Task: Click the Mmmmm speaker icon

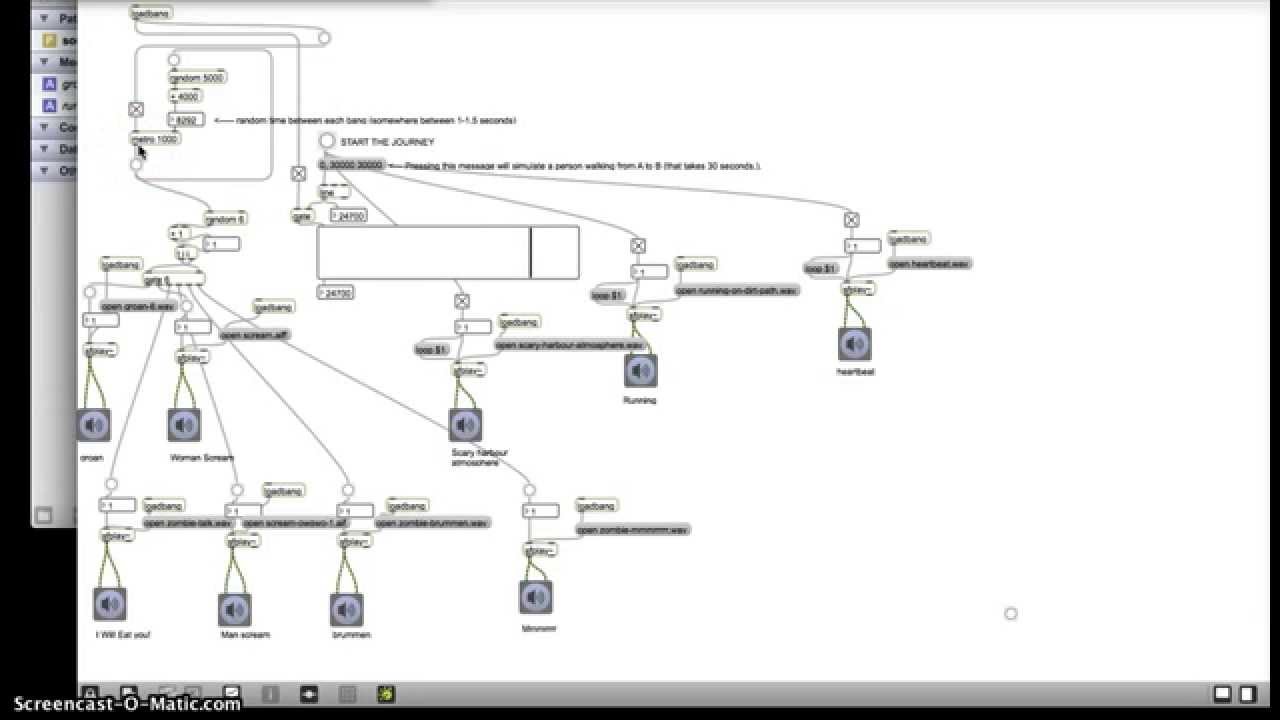Action: tap(536, 597)
